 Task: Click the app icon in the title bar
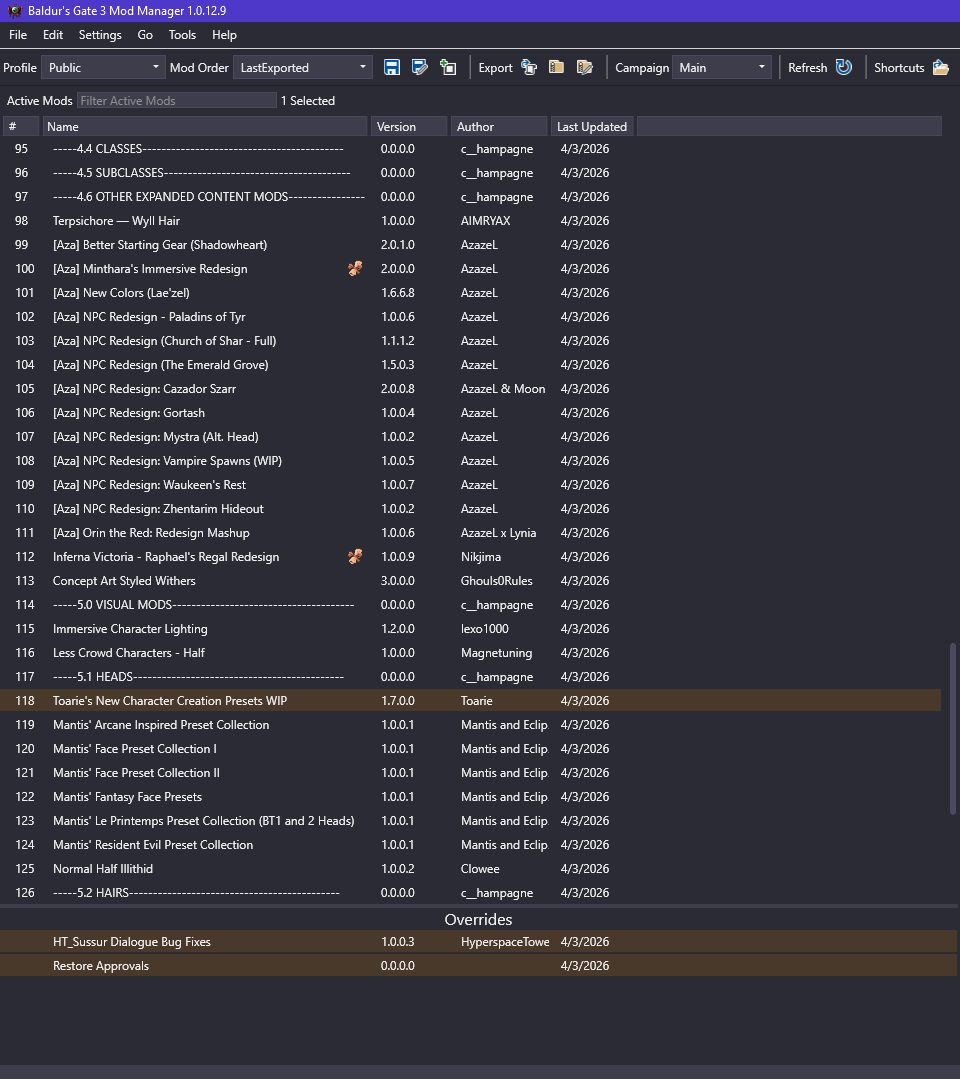point(14,11)
